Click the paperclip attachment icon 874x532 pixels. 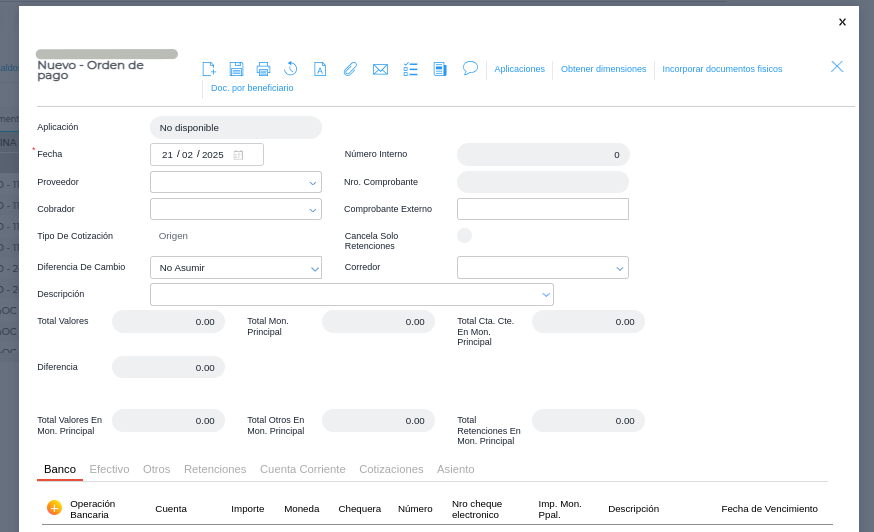click(350, 69)
